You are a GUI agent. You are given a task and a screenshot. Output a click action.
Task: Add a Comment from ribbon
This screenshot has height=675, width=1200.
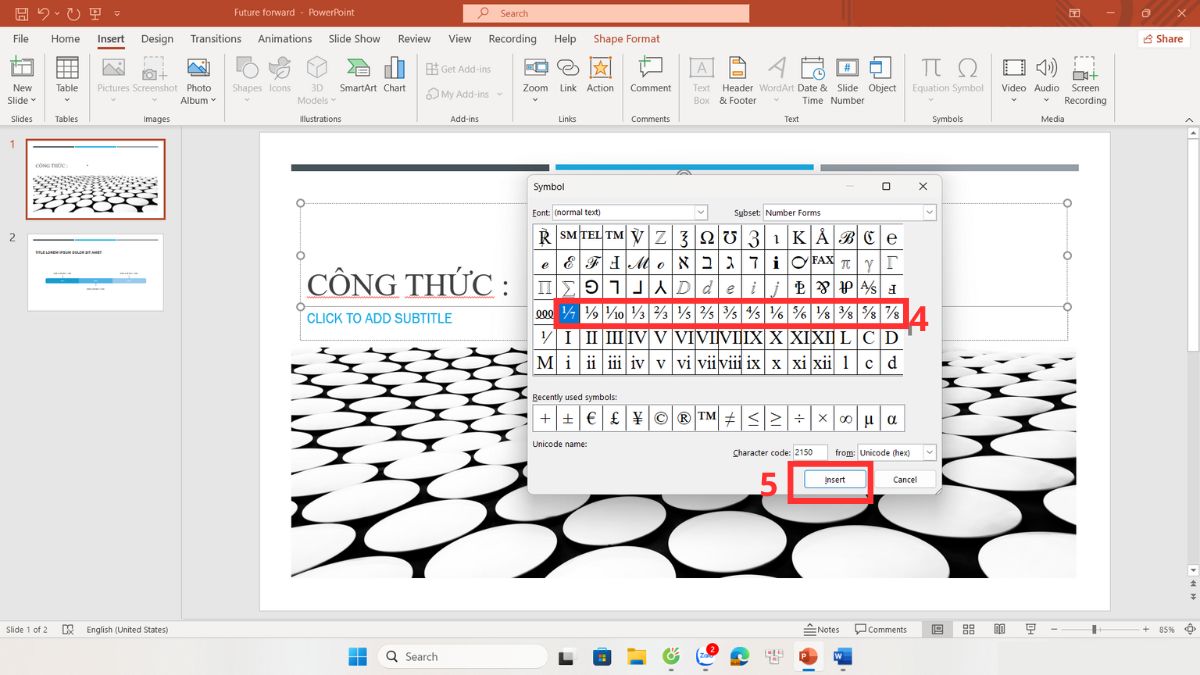pyautogui.click(x=650, y=75)
